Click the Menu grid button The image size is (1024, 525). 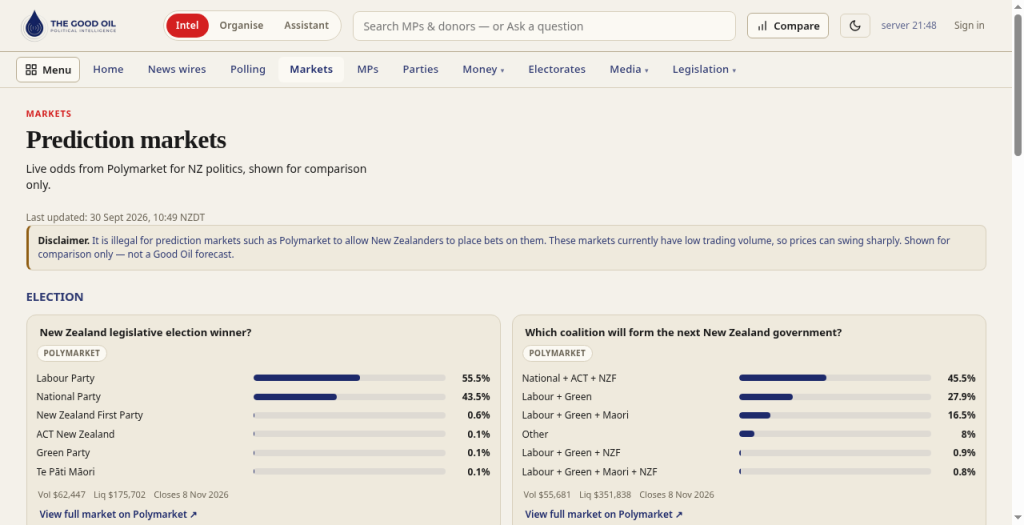coord(48,70)
